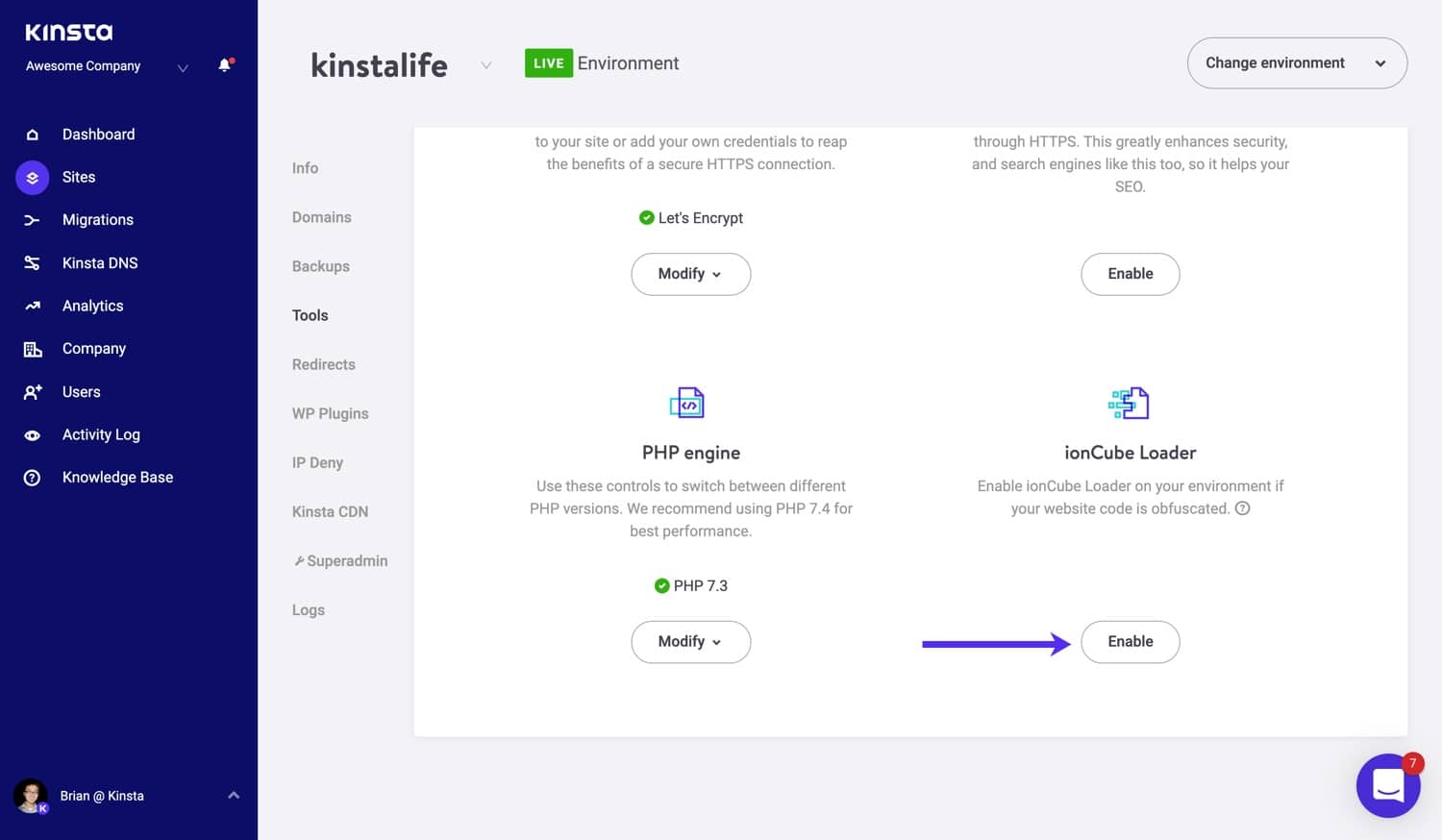Enable the ionCube Loader

point(1131,641)
